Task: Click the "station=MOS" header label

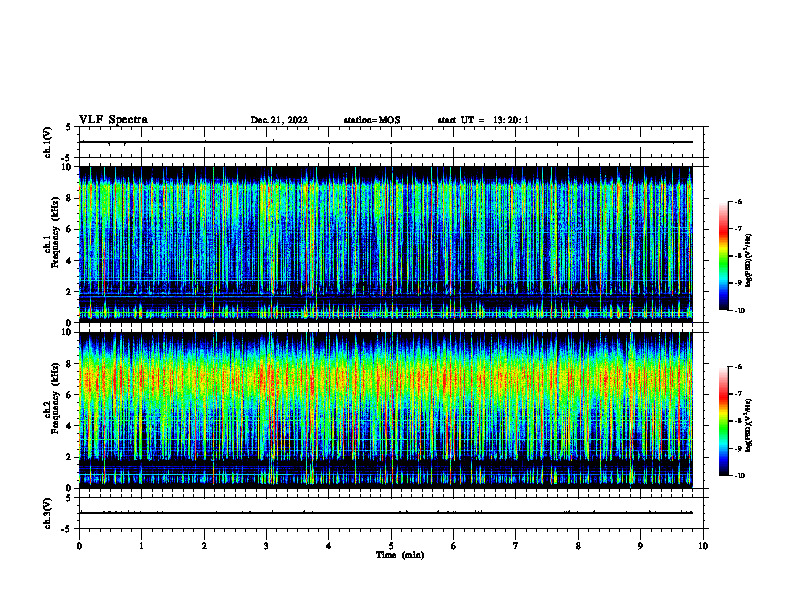Action: [372, 120]
